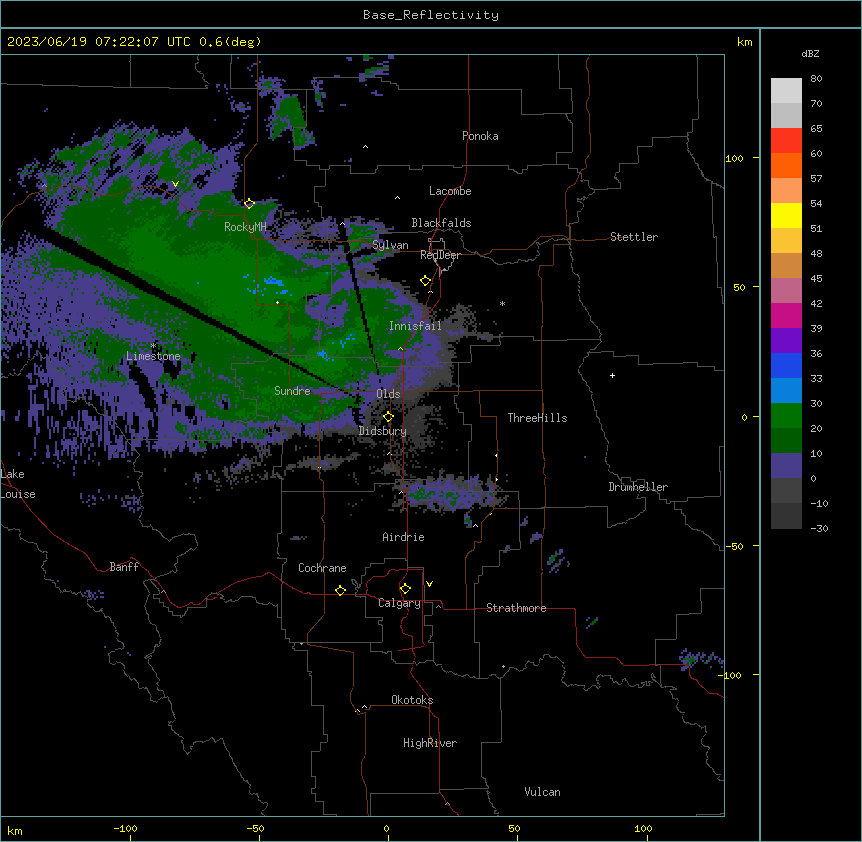The image size is (862, 842).
Task: Click the Sylvan label
Action: [390, 245]
